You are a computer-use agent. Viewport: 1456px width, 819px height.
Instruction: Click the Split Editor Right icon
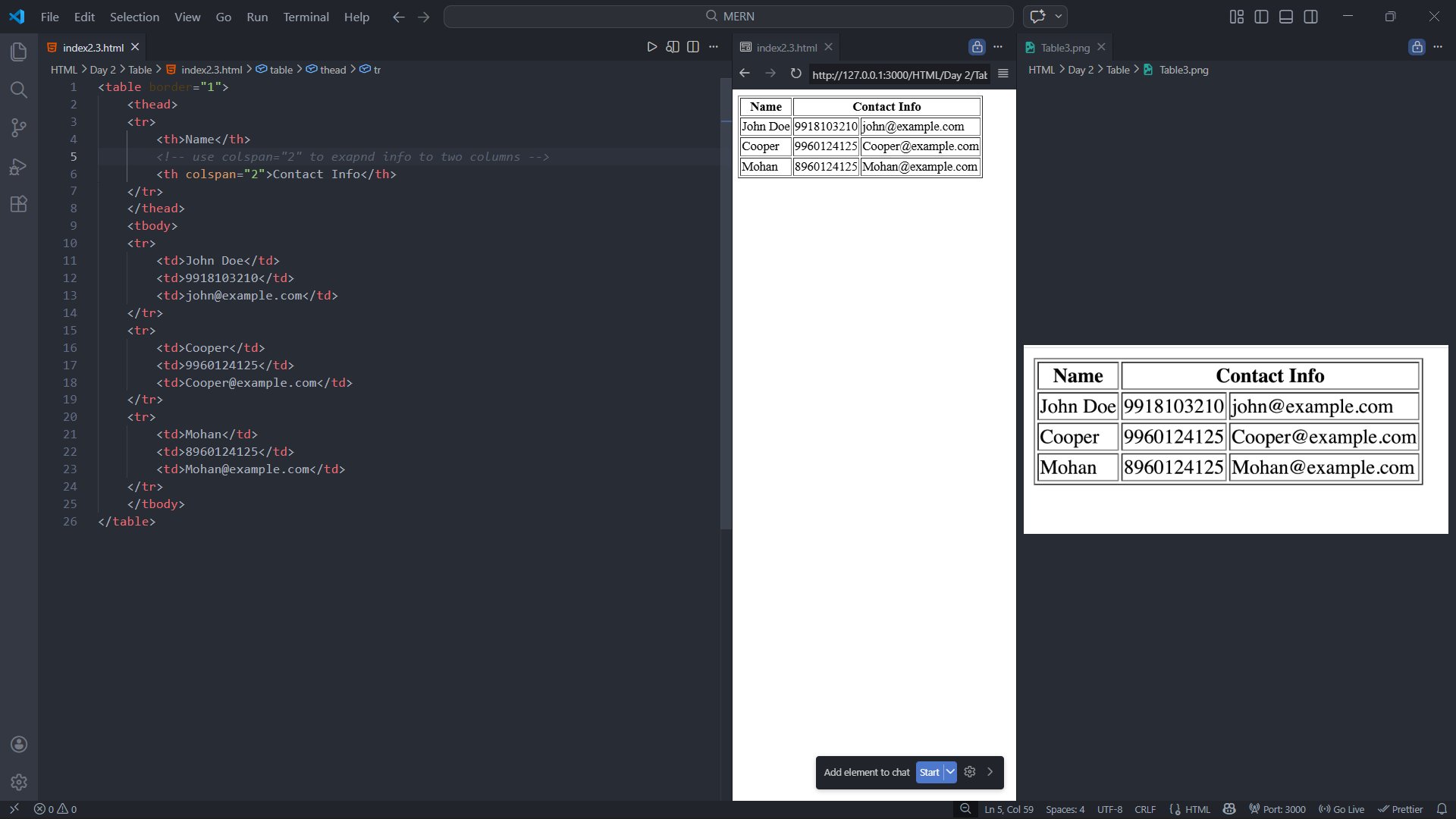coord(693,47)
